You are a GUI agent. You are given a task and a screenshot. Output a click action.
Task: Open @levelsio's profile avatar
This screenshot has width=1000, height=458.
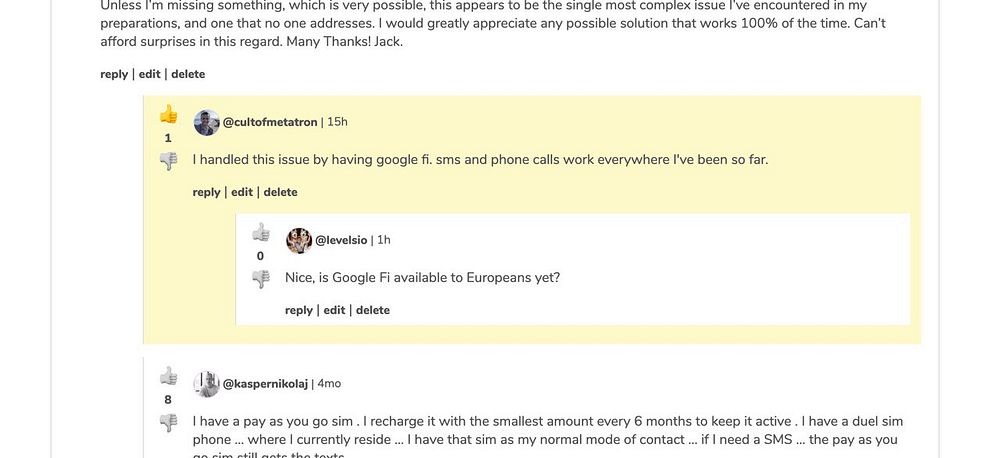(299, 240)
